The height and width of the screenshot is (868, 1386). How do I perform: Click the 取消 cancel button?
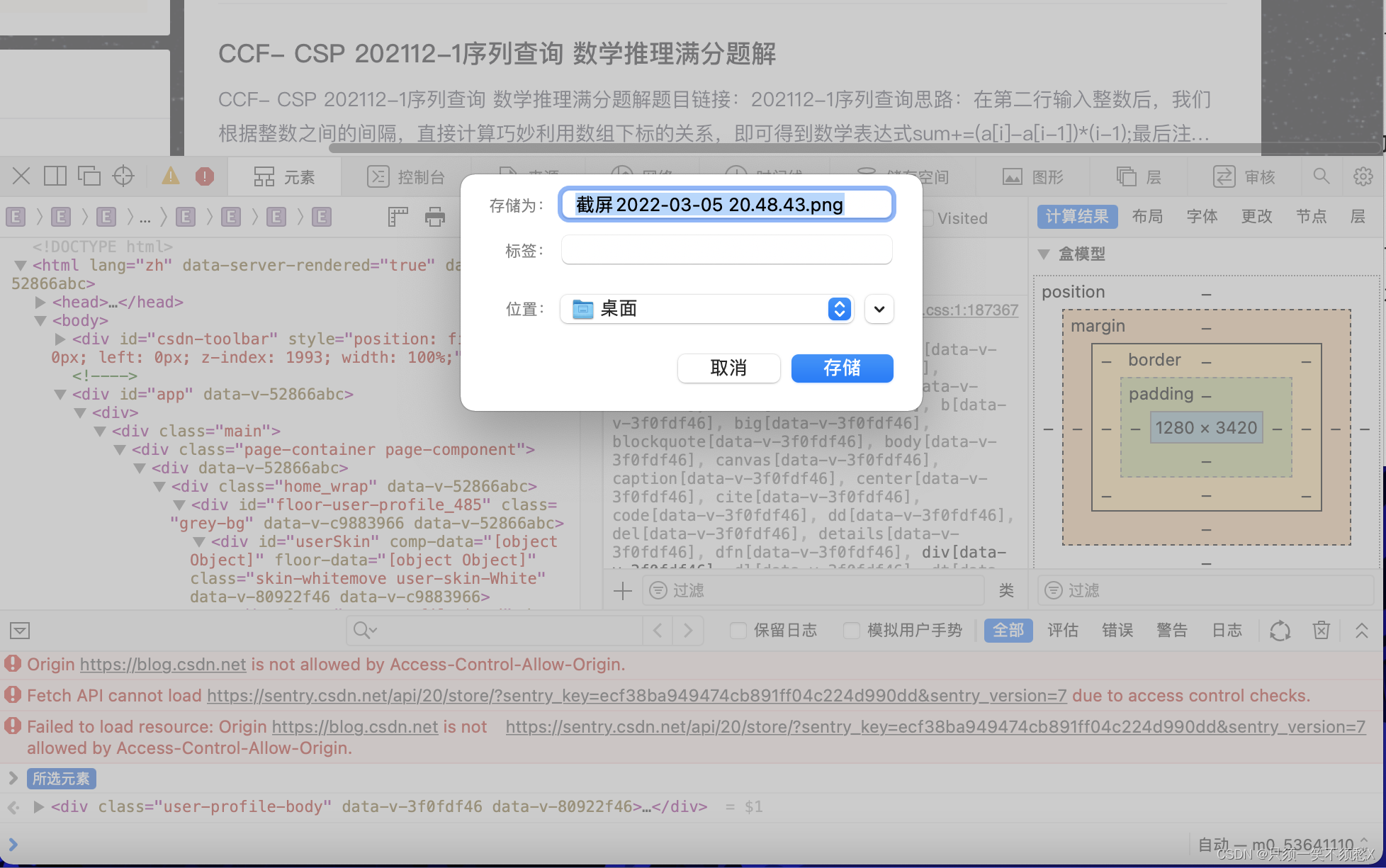coord(728,368)
